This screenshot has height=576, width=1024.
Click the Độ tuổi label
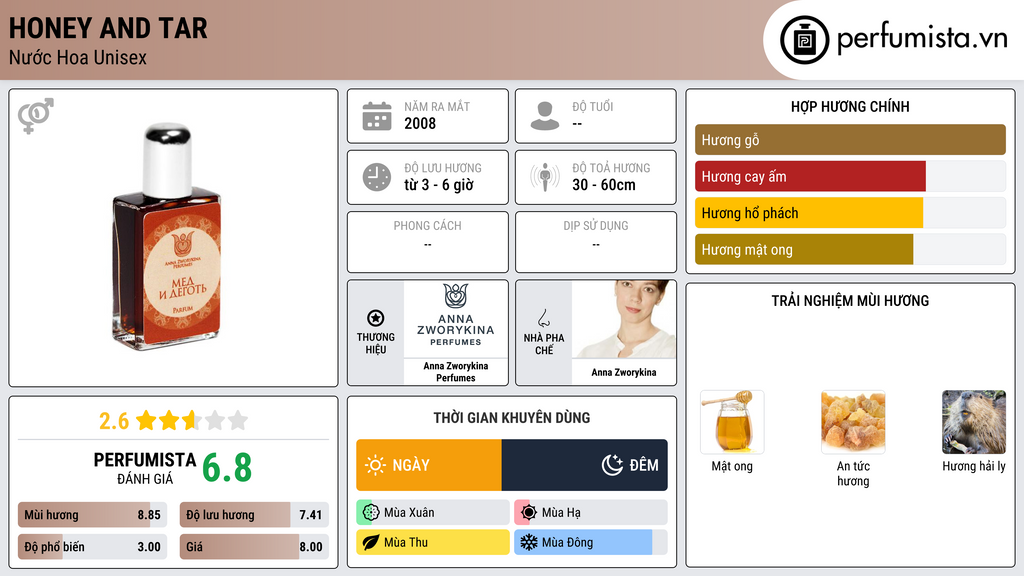[x=593, y=106]
